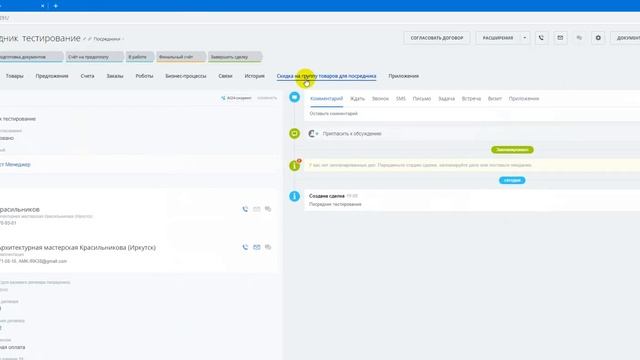Click the blue Сегодня date label
The image size is (640, 360).
pyautogui.click(x=512, y=180)
